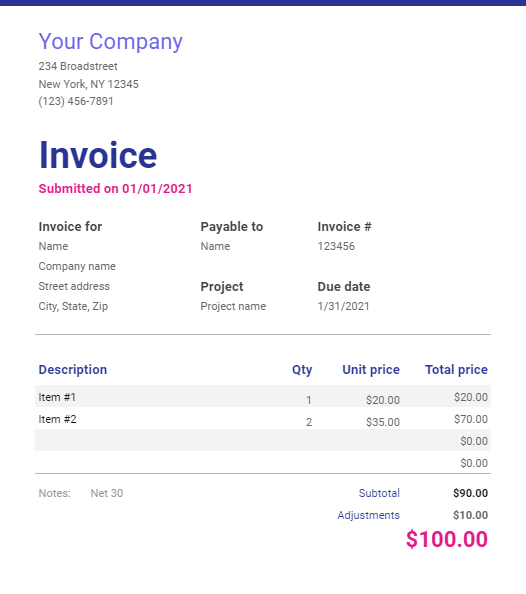Click the Name field under Invoice for

pos(53,246)
